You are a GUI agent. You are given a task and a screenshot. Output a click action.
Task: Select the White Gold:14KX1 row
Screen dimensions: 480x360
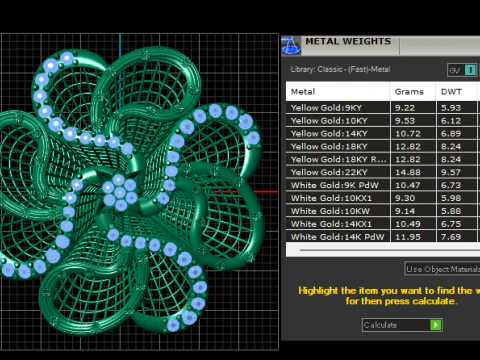383,224
